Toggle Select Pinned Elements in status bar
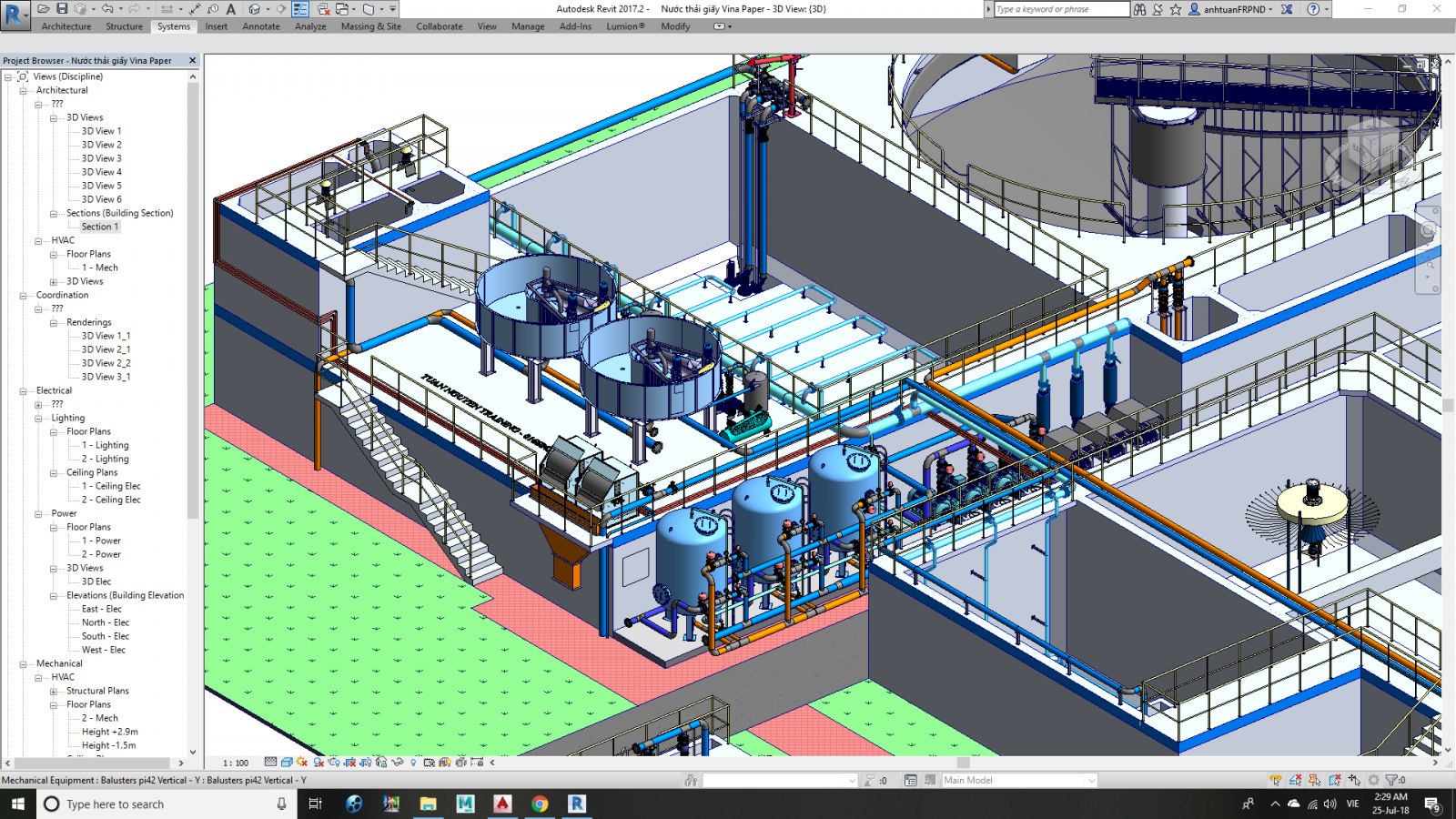 coord(1315,780)
